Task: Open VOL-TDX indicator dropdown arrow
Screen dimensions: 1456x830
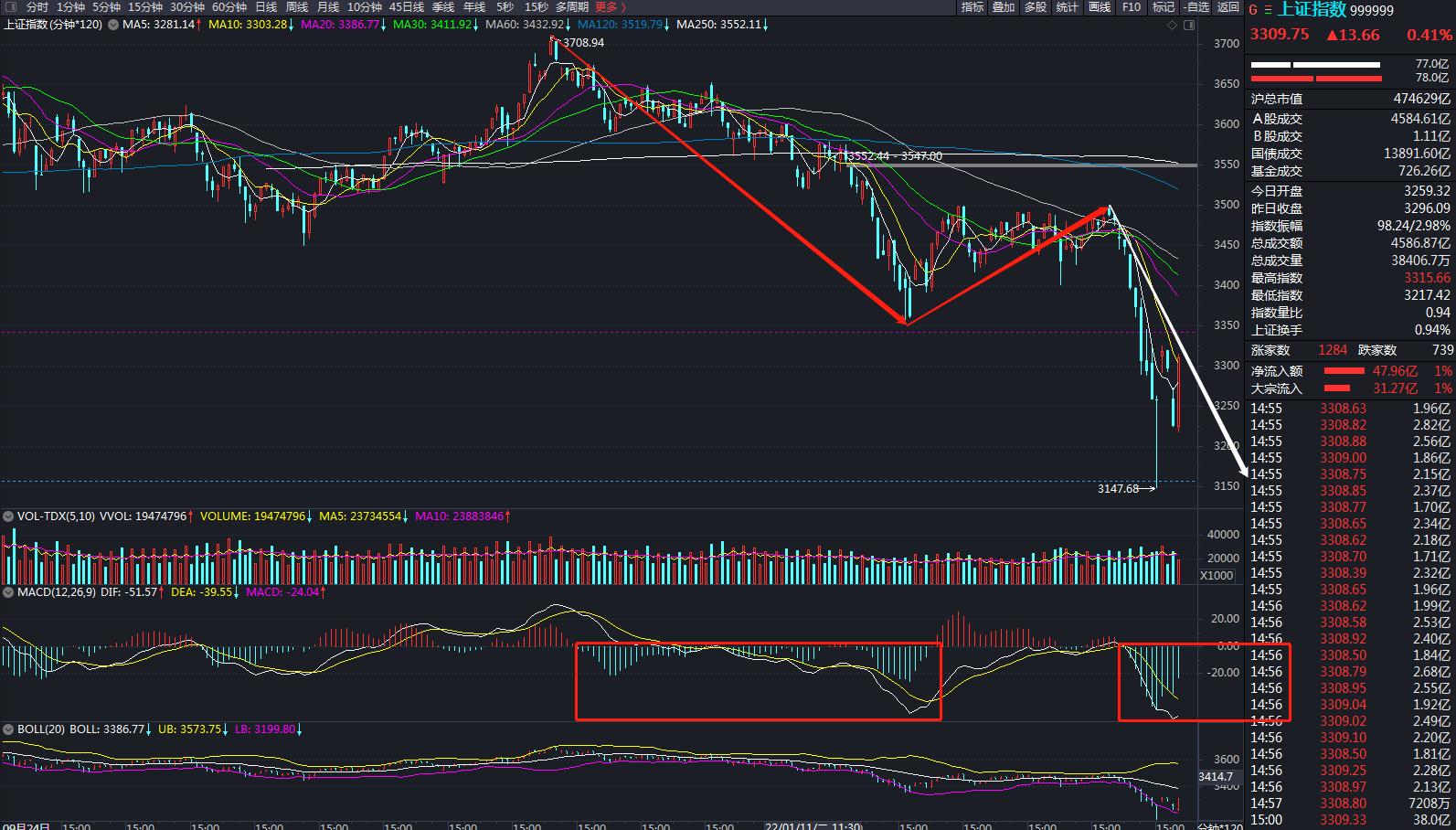Action: click(x=9, y=516)
